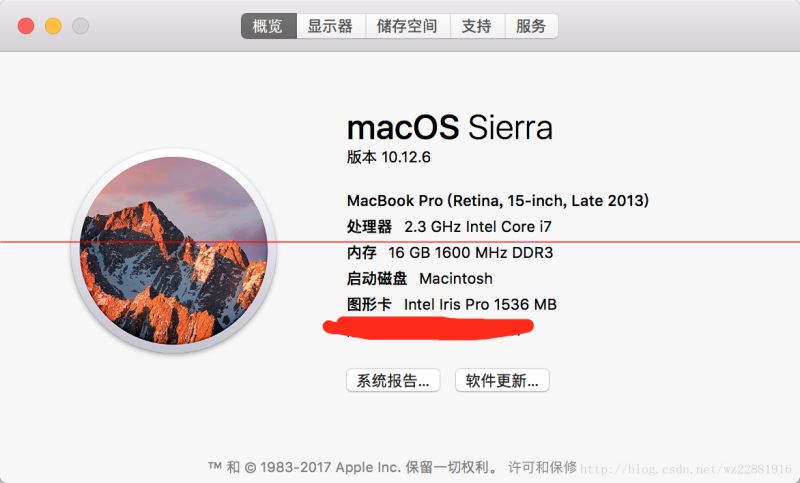Open the 显示器 tab
The height and width of the screenshot is (483, 800).
pyautogui.click(x=330, y=26)
